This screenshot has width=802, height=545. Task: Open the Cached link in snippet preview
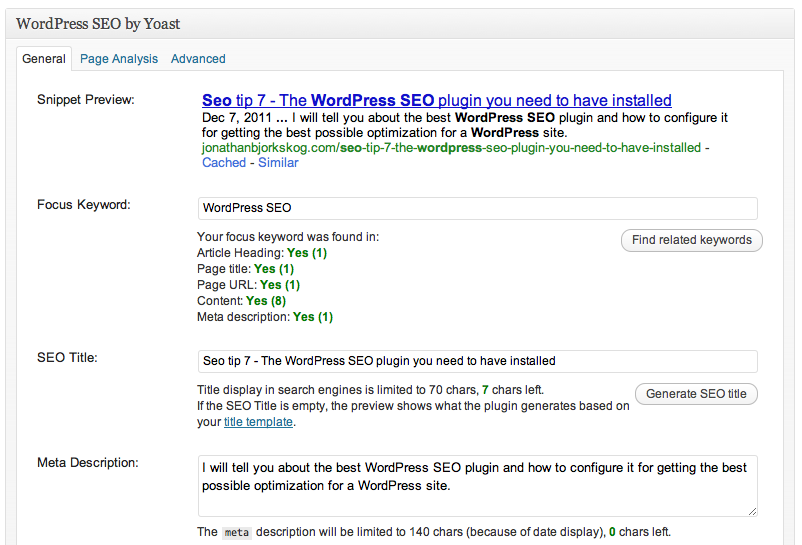tap(224, 162)
